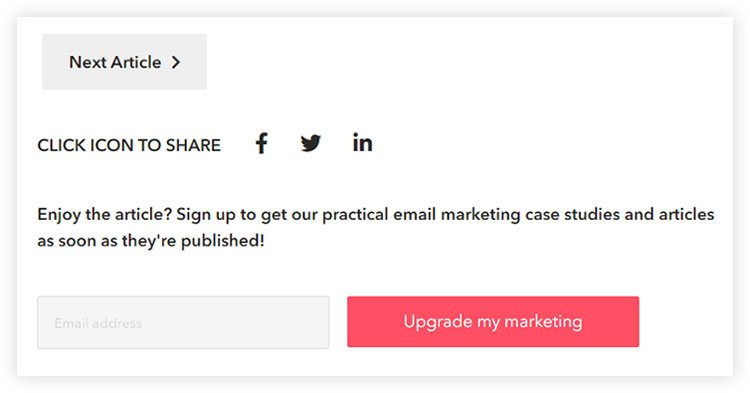Click the 'SHARE' word in the share label

[193, 145]
